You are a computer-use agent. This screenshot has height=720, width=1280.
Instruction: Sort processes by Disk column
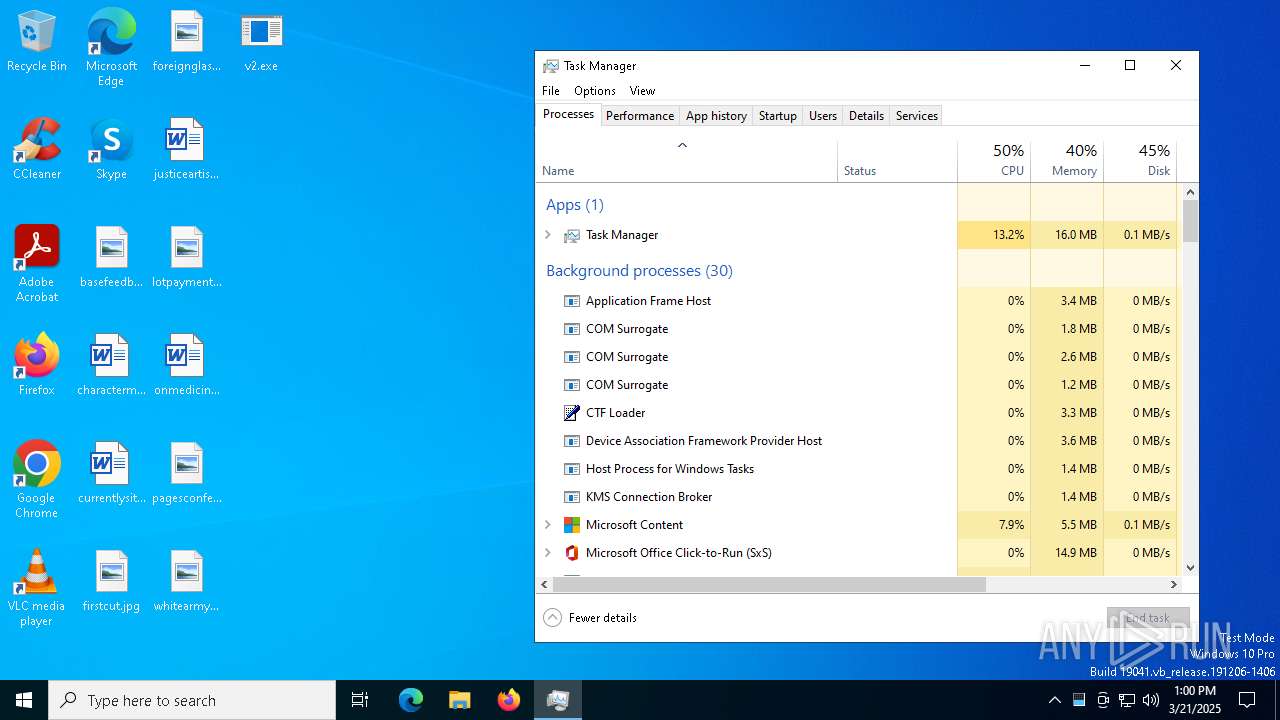click(1140, 160)
